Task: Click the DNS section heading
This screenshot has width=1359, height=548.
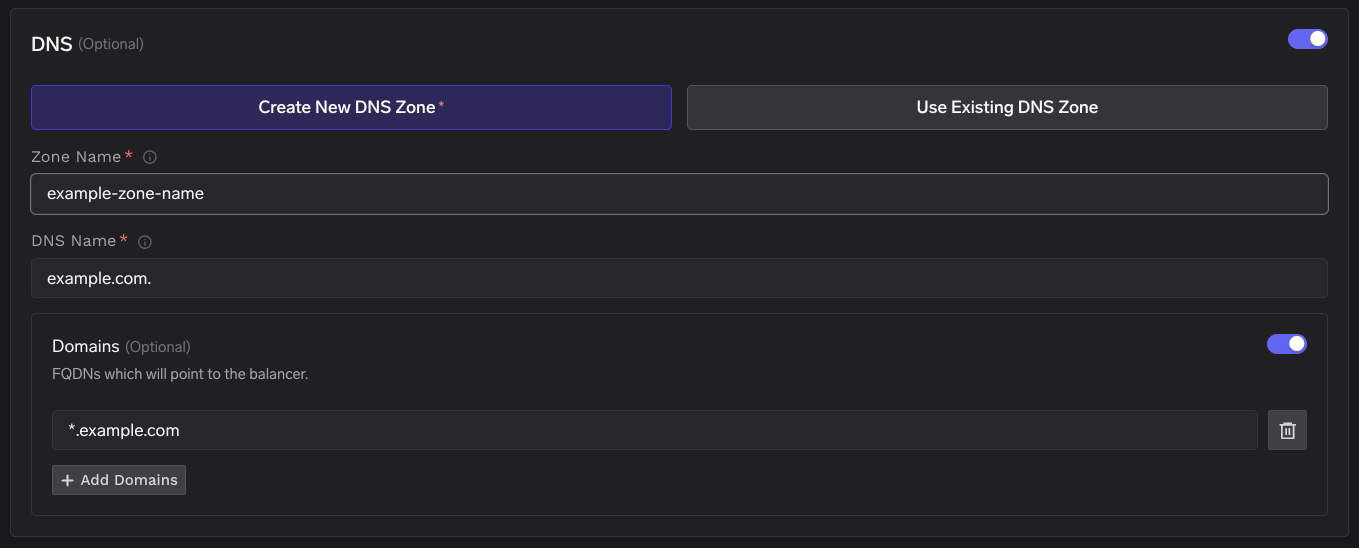Action: click(52, 44)
